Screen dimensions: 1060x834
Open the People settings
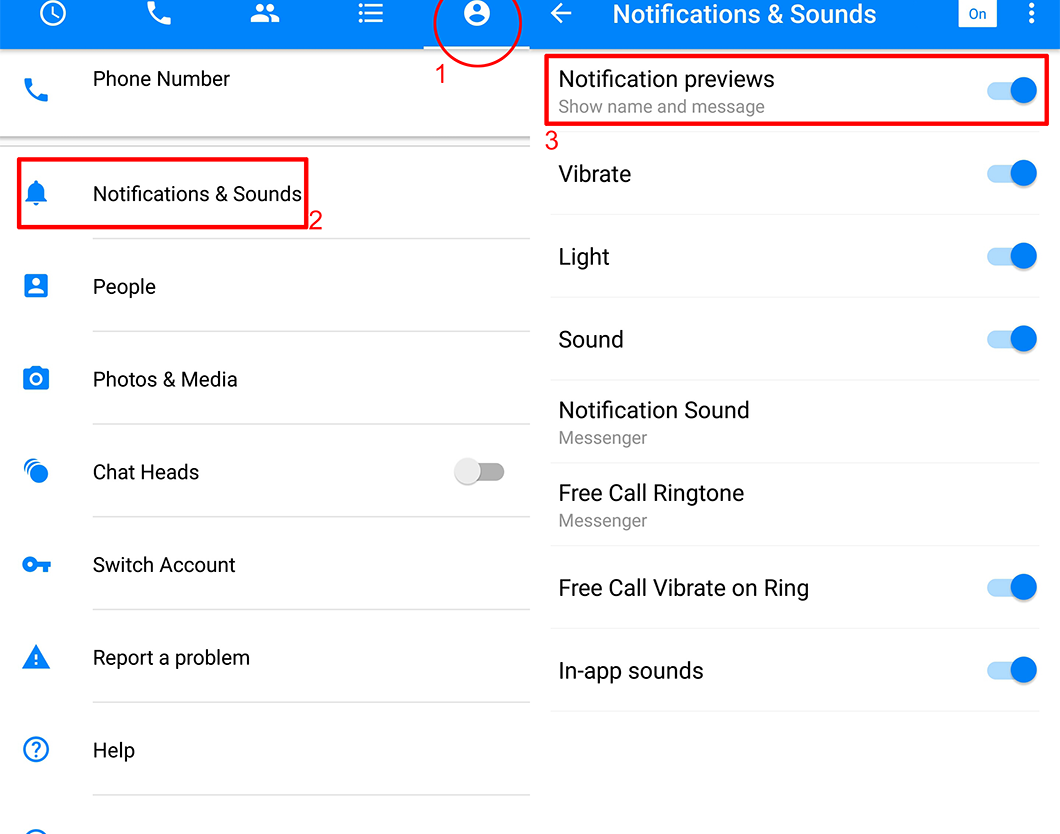[265, 286]
